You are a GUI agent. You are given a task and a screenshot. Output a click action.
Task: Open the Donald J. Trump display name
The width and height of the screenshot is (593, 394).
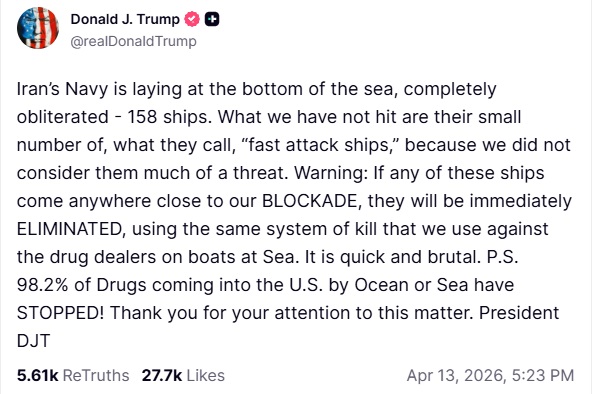pyautogui.click(x=125, y=19)
